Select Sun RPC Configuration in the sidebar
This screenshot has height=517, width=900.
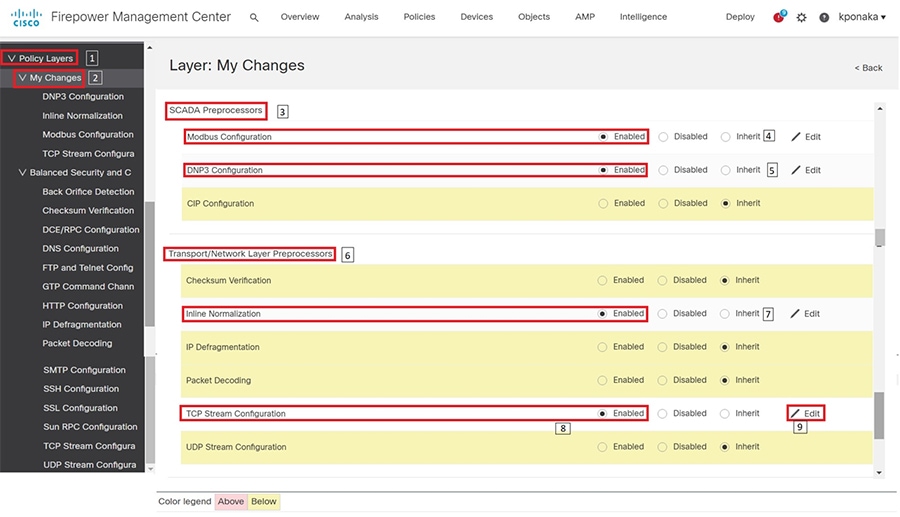[90, 427]
